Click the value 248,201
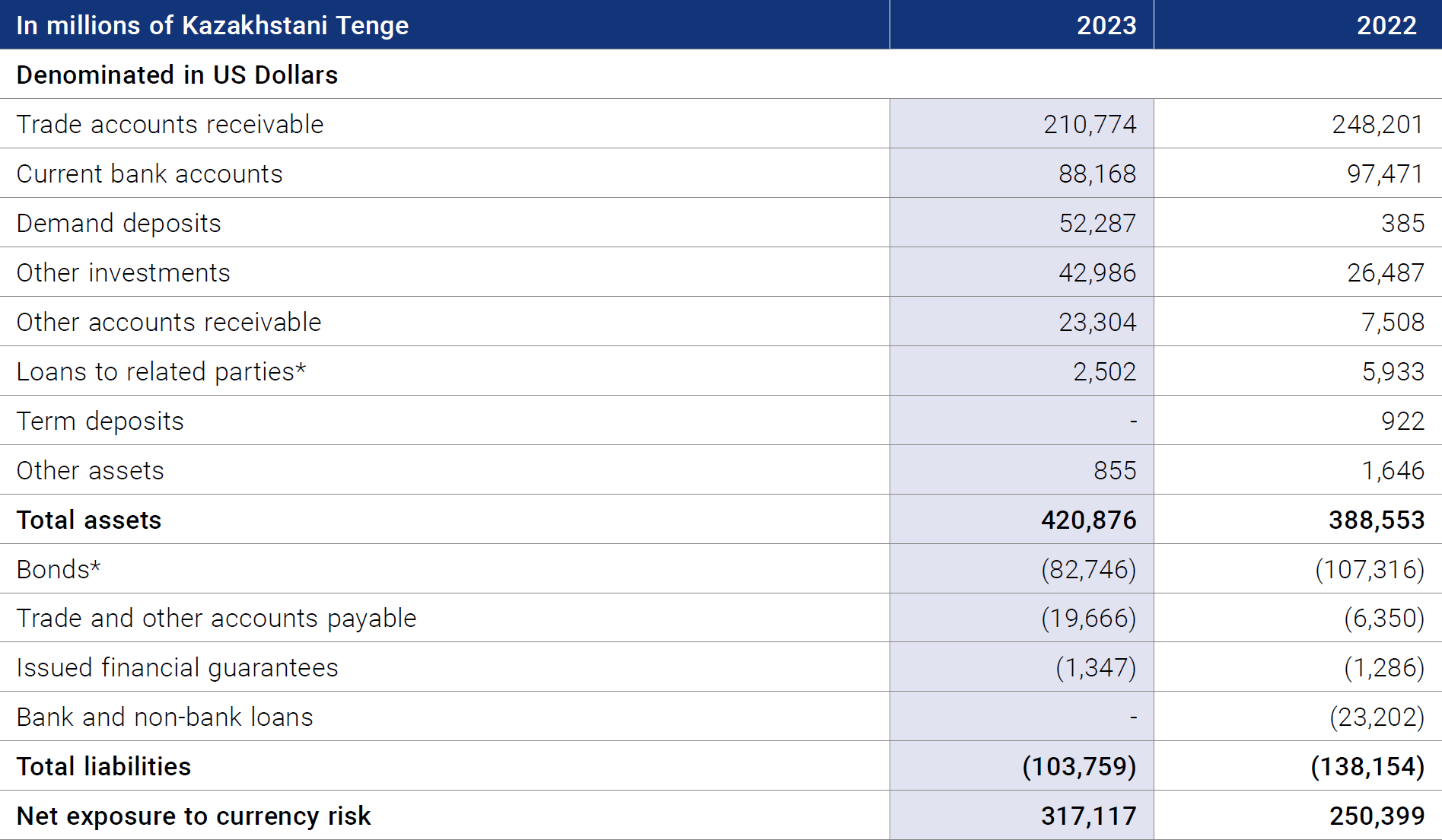1442x840 pixels. tap(1377, 125)
